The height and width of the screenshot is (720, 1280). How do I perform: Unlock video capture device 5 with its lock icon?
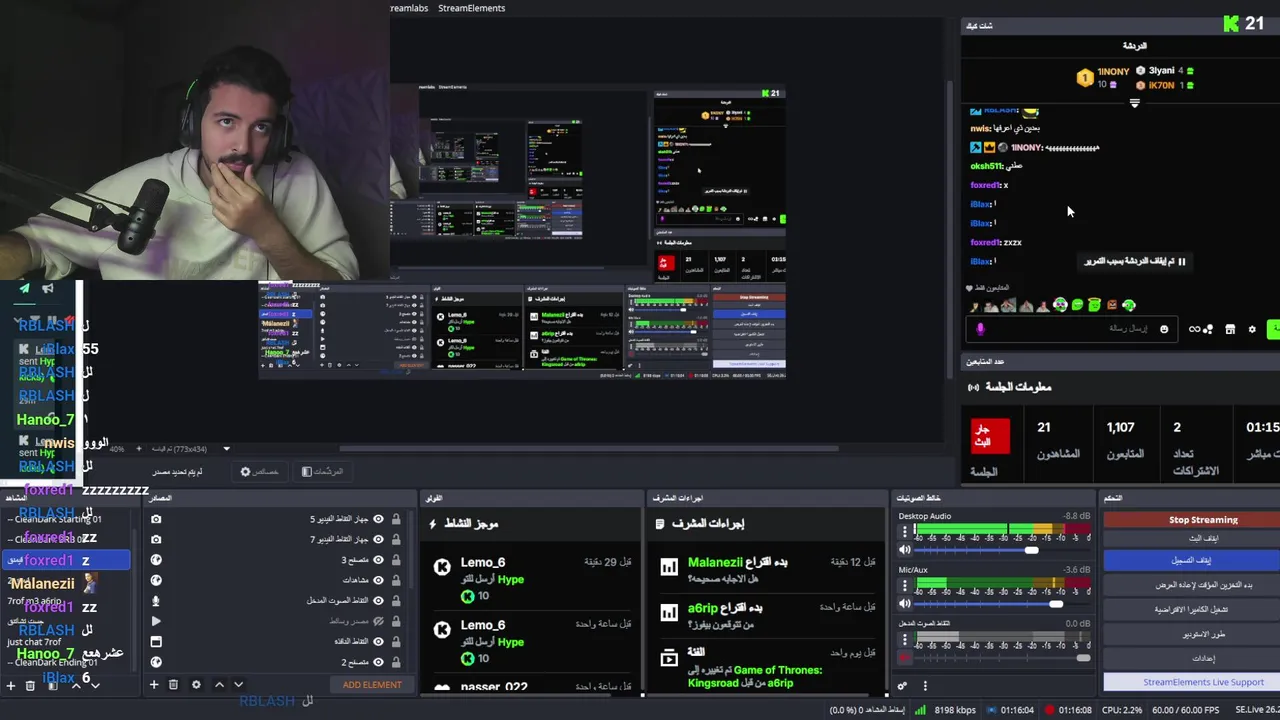point(396,519)
